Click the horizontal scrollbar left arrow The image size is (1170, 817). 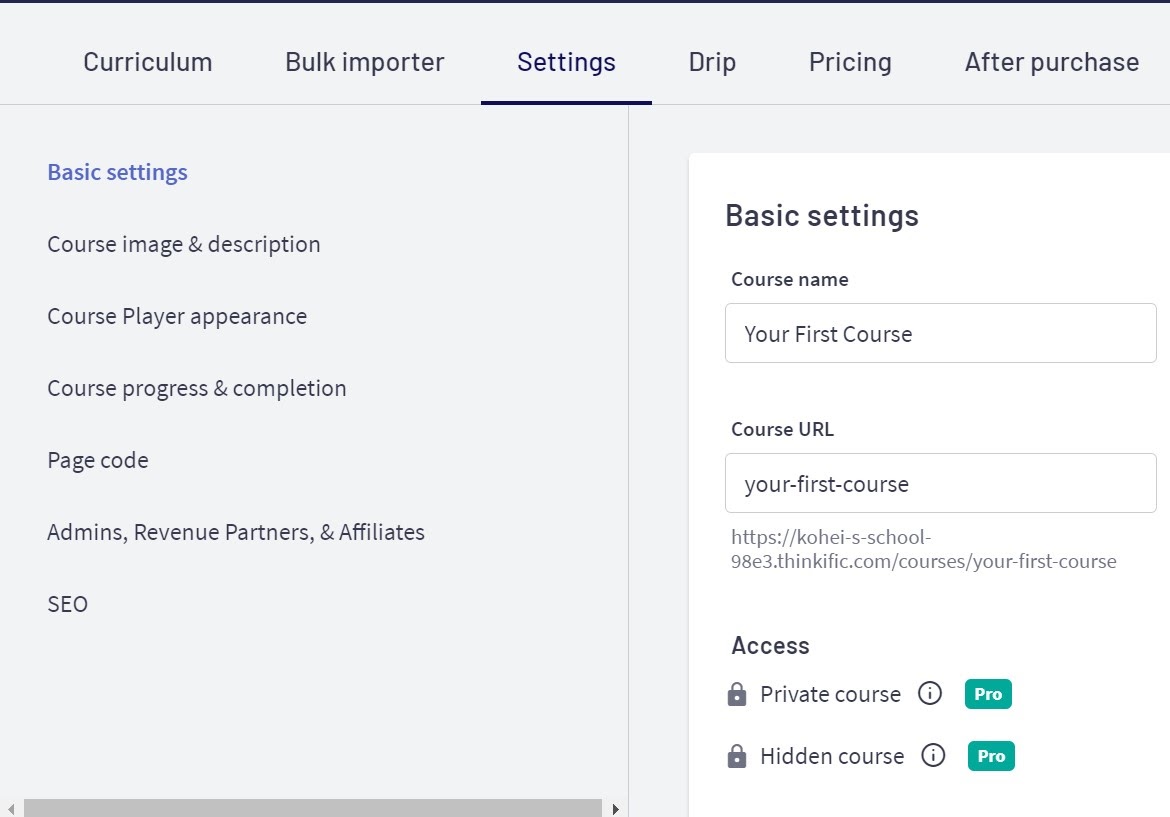click(x=11, y=808)
